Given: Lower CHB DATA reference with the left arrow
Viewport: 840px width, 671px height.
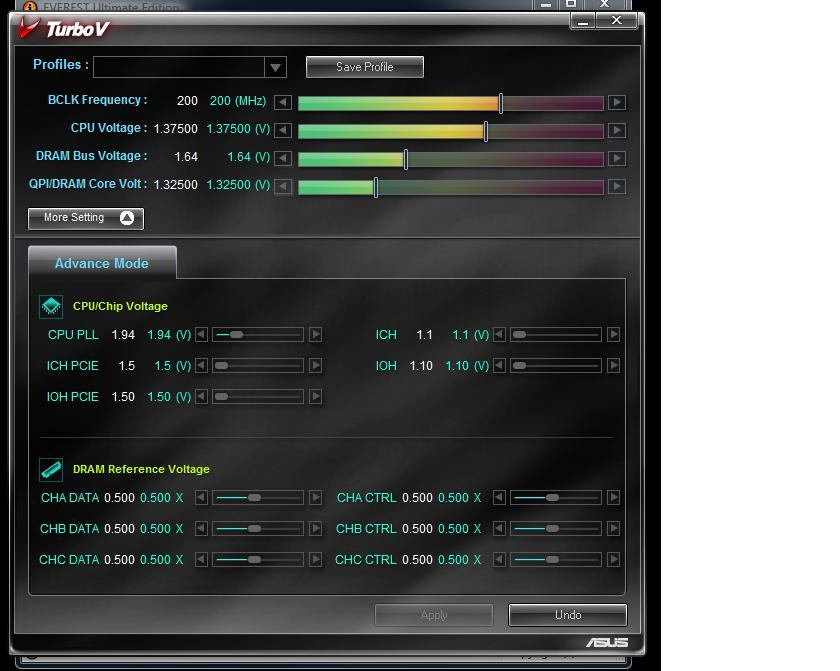Looking at the screenshot, I should (x=201, y=529).
